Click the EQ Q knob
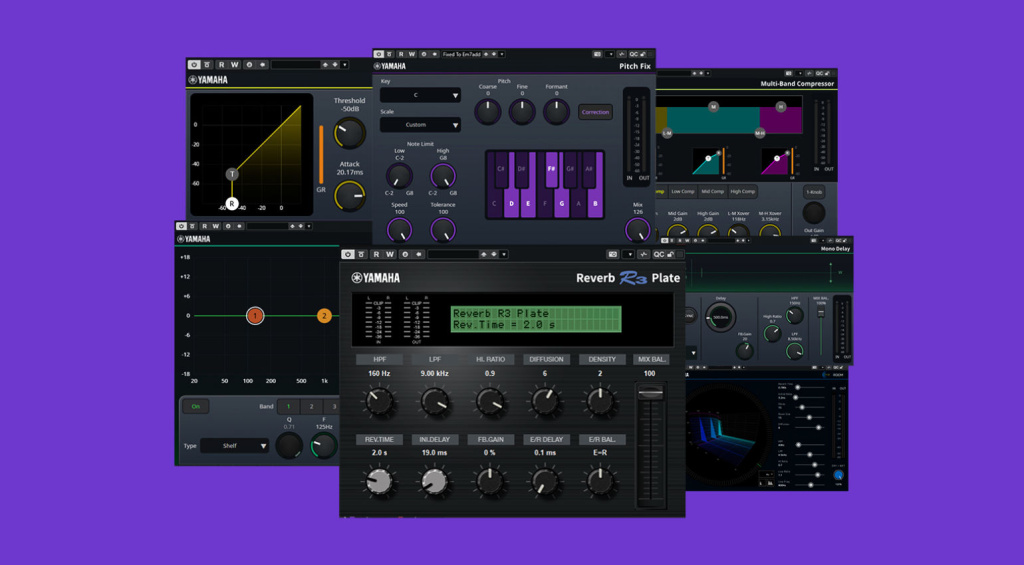 point(289,446)
